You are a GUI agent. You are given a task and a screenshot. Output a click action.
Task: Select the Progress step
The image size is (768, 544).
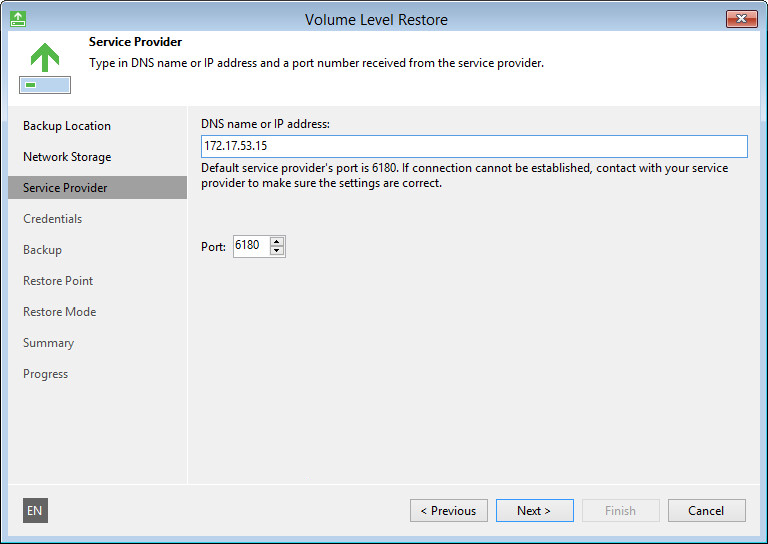(46, 374)
